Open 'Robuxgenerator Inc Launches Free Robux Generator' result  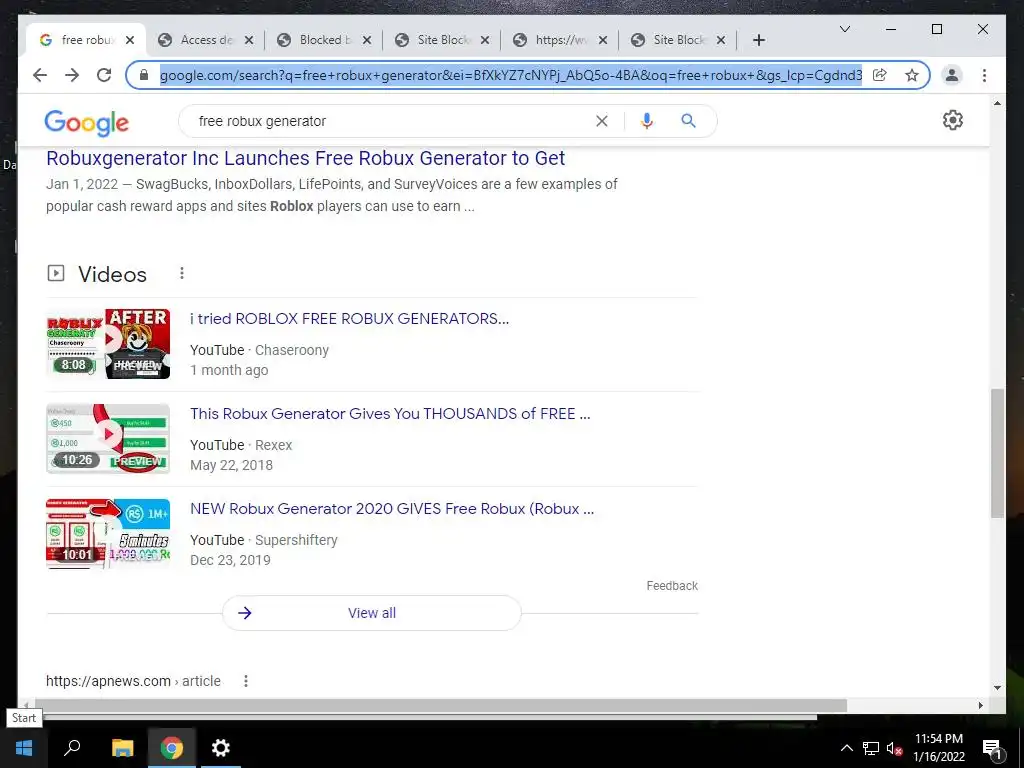point(305,158)
